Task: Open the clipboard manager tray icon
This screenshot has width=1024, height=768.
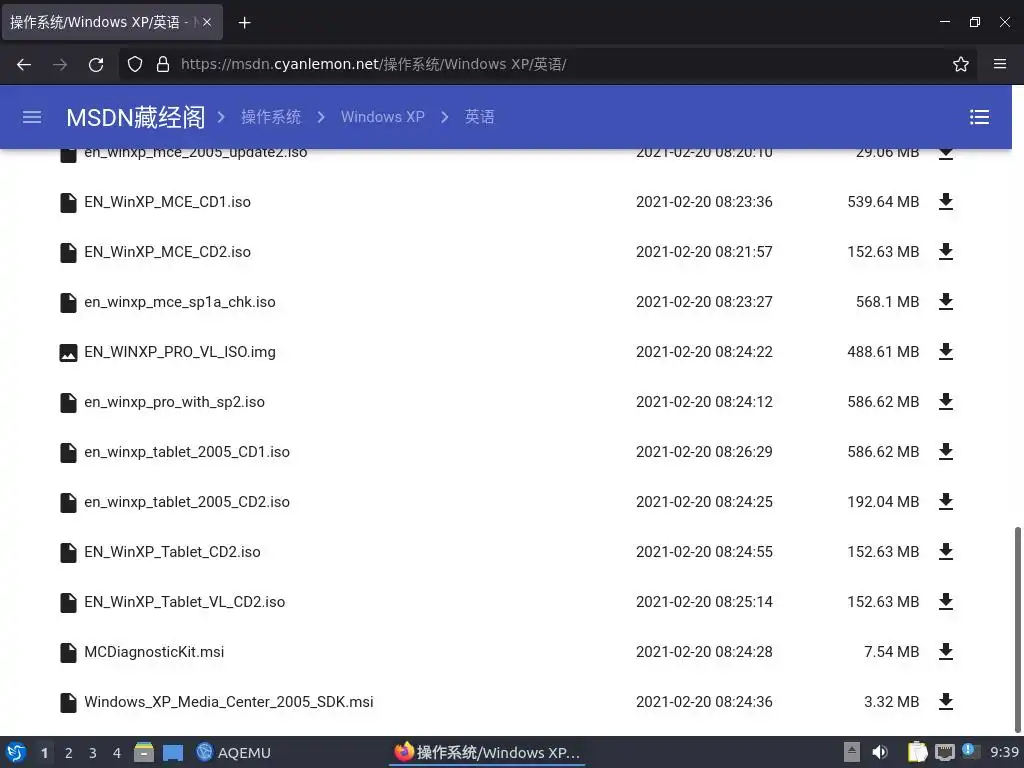Action: coord(918,752)
